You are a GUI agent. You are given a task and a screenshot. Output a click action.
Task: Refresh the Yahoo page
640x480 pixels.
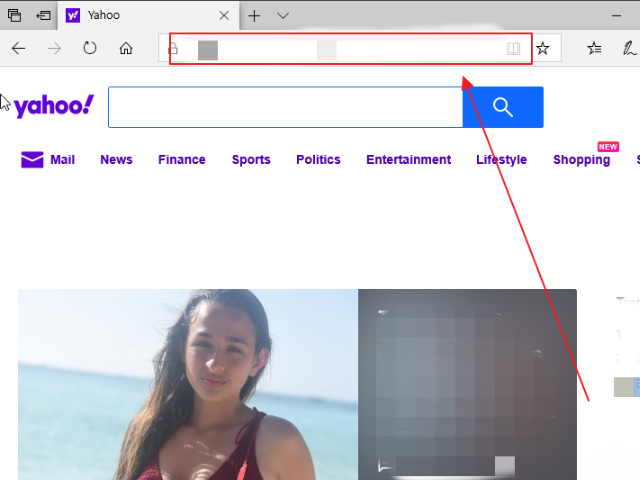[x=90, y=48]
